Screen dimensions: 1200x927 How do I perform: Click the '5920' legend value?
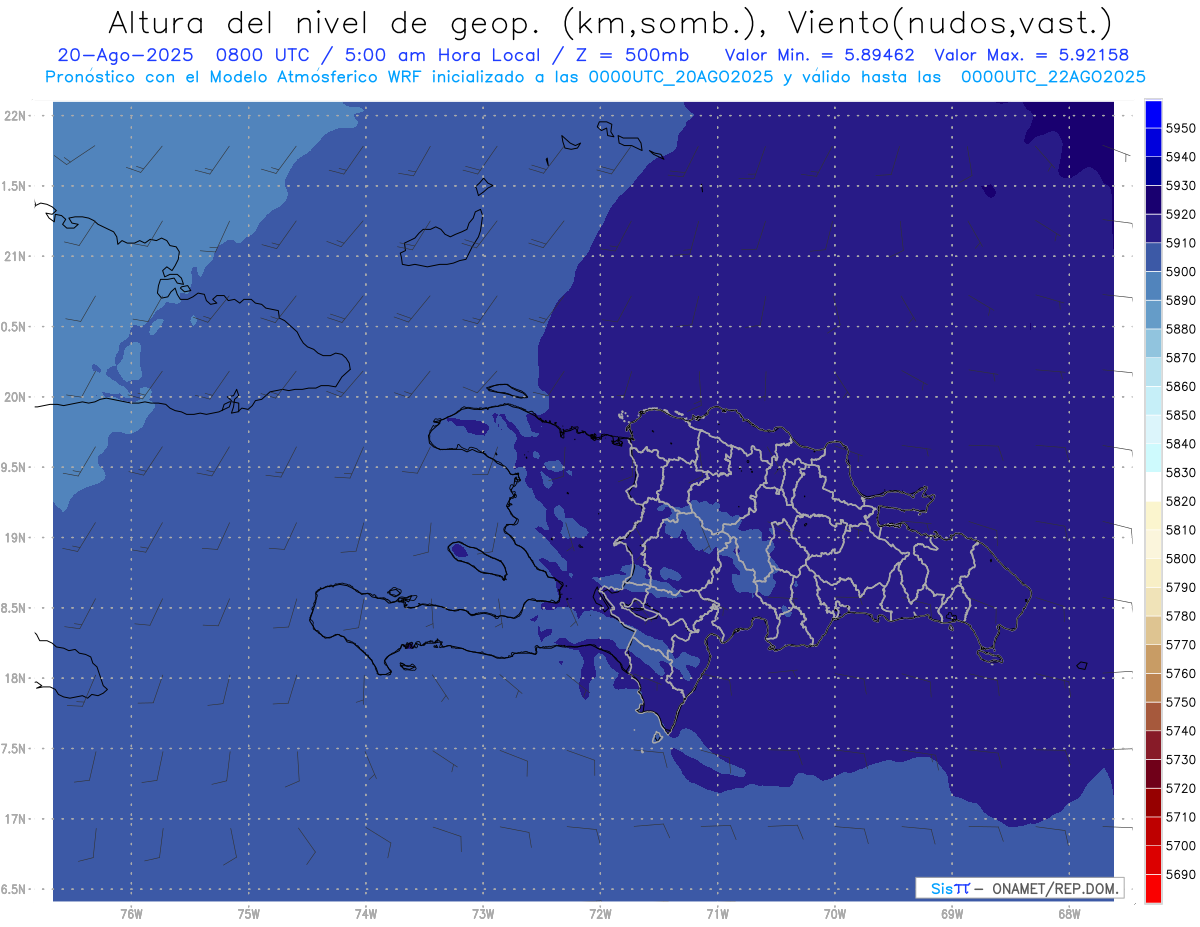(x=1181, y=214)
